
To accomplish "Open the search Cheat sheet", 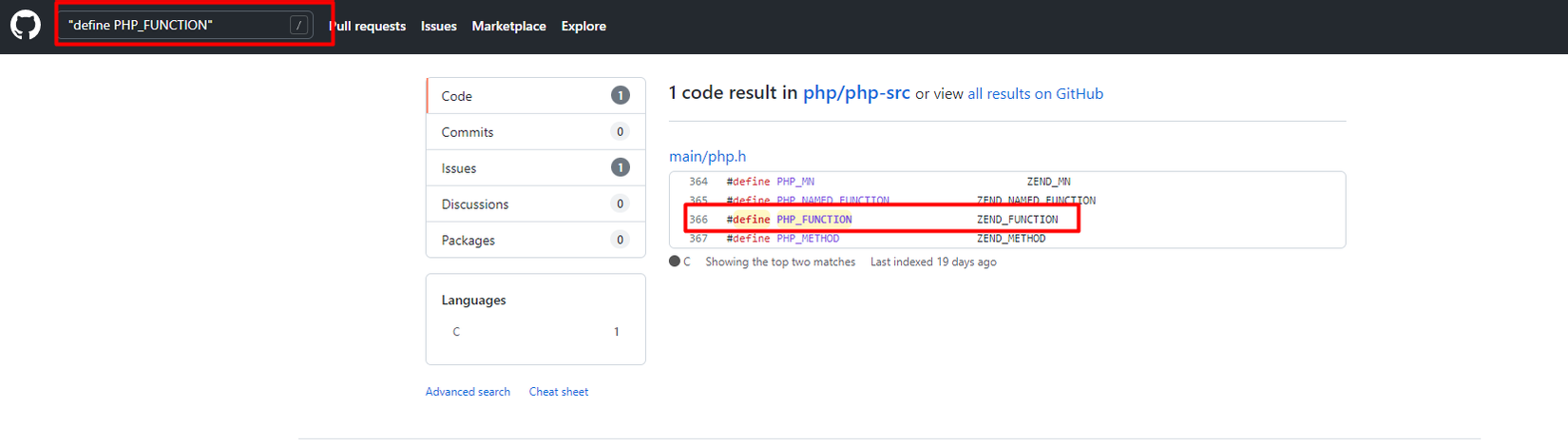I will coord(559,392).
